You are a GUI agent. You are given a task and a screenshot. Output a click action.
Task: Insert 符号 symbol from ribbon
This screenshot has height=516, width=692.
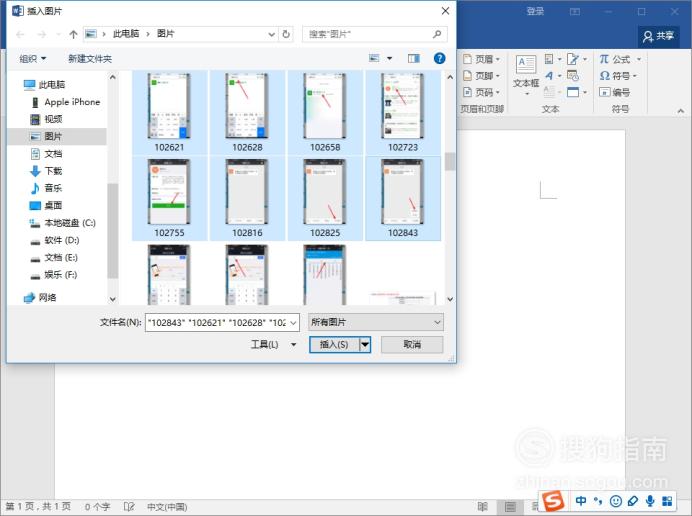pos(618,75)
